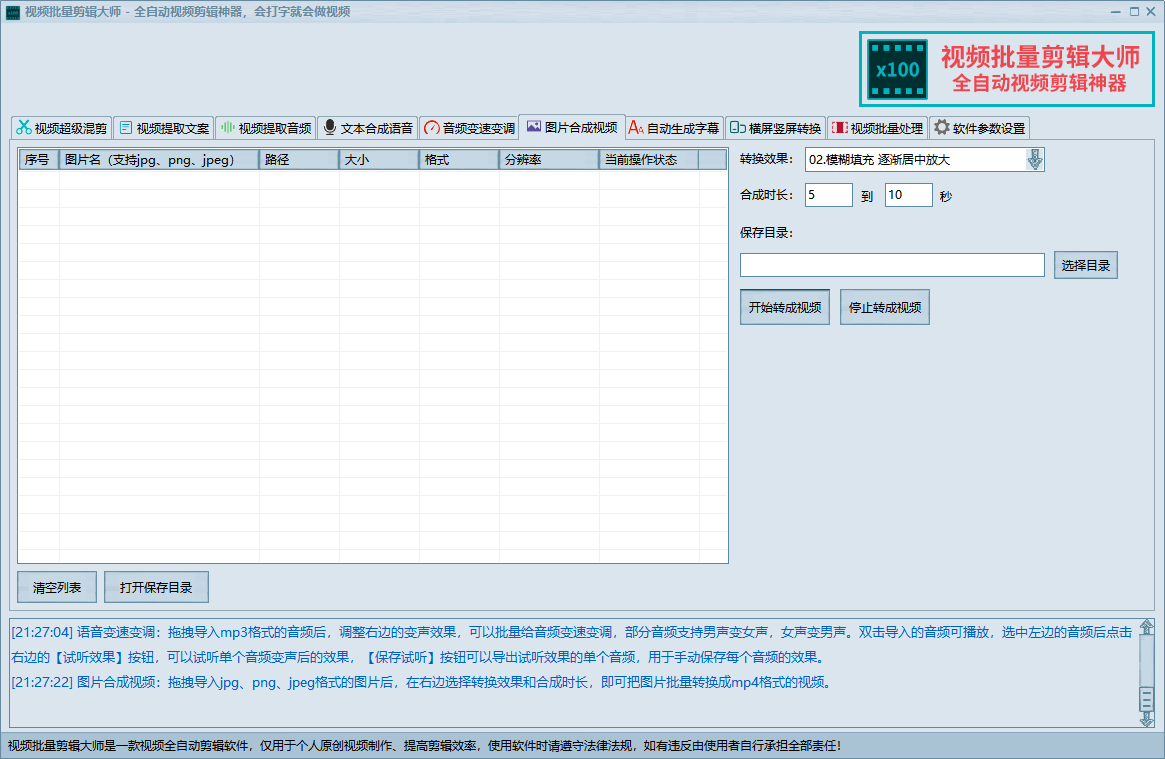Click the document icon of 视频提取文案 tab
The image size is (1165, 759).
[x=126, y=128]
